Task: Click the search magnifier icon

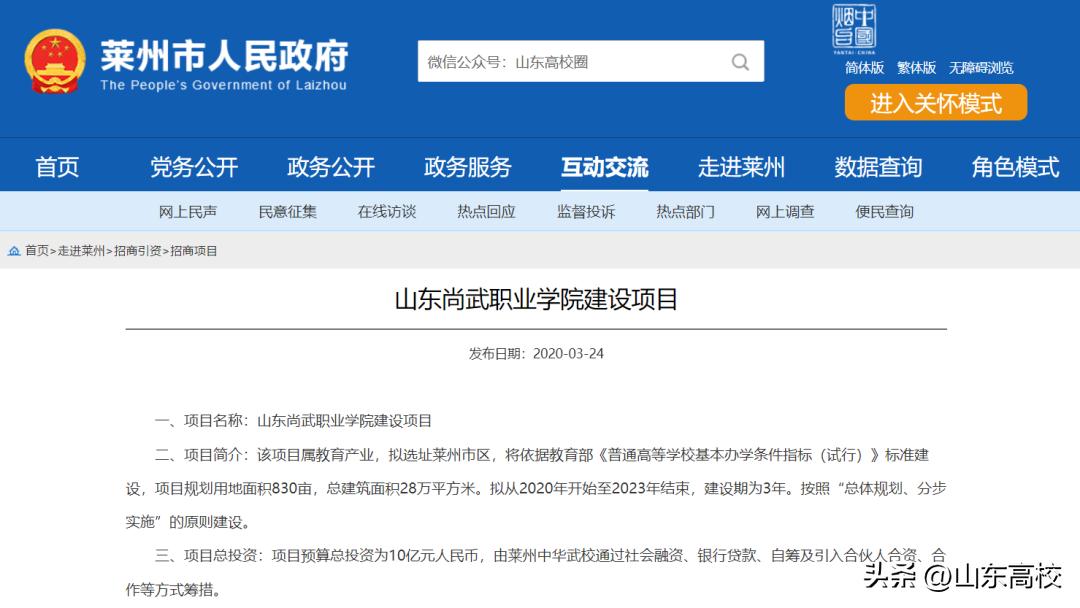Action: pos(740,61)
